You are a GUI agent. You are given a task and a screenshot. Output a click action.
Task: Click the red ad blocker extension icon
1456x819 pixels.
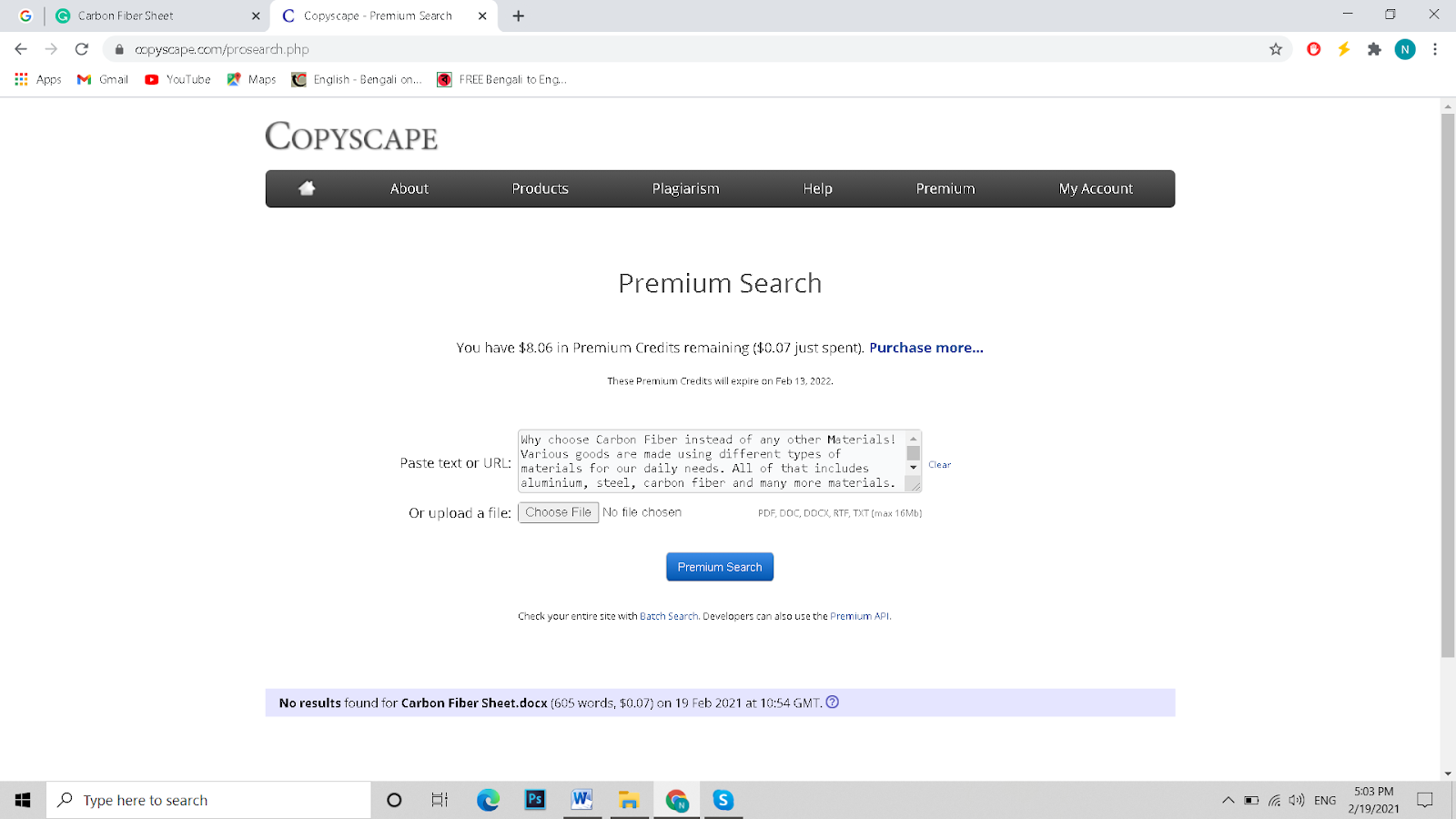(1314, 49)
